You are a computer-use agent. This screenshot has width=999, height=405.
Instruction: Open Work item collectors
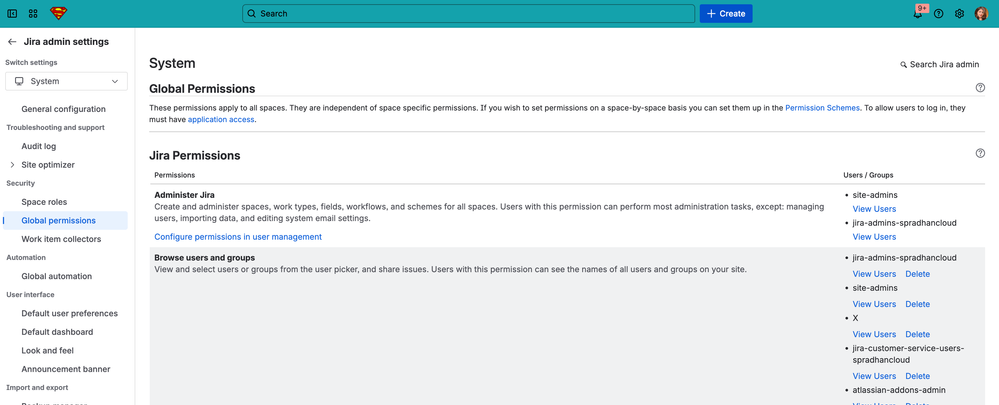61,239
